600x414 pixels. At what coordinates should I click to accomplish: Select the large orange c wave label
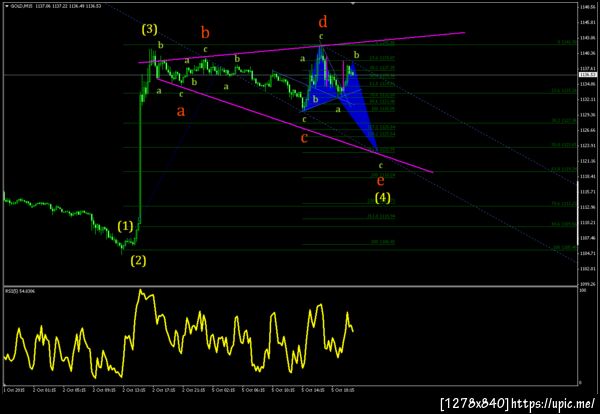pos(304,138)
